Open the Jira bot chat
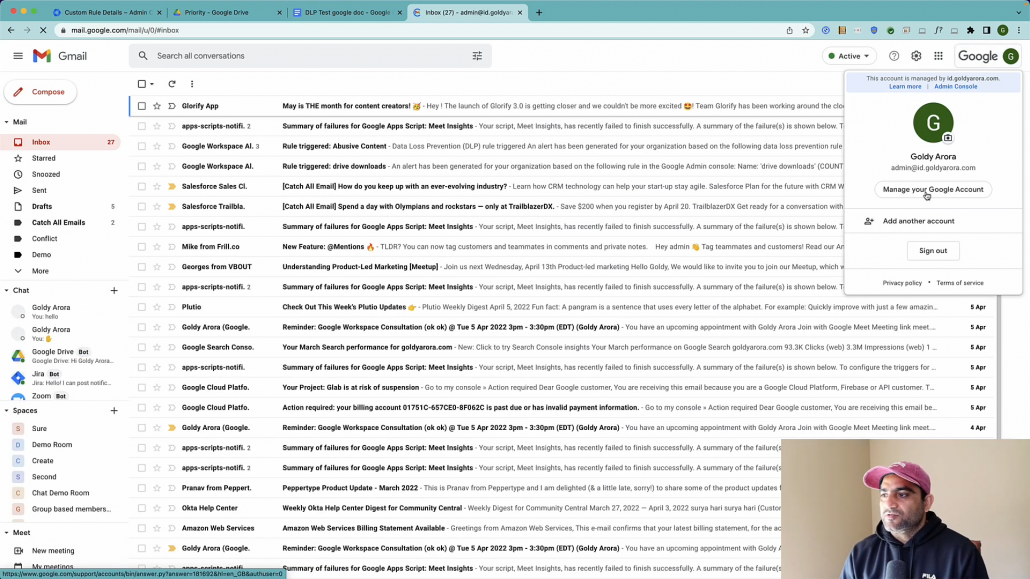Viewport: 1030px width, 579px height. (x=62, y=377)
